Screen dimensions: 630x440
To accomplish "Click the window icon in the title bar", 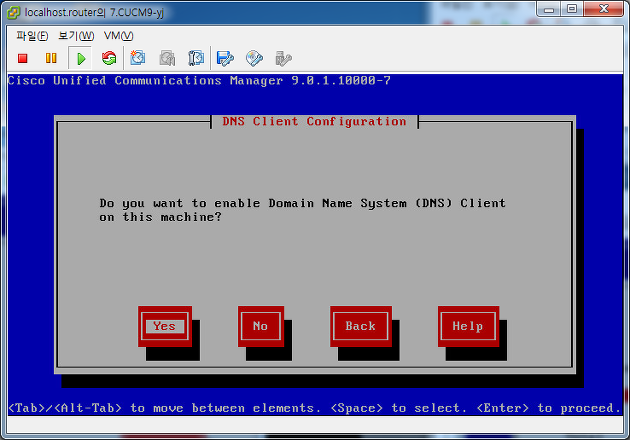I will point(13,12).
